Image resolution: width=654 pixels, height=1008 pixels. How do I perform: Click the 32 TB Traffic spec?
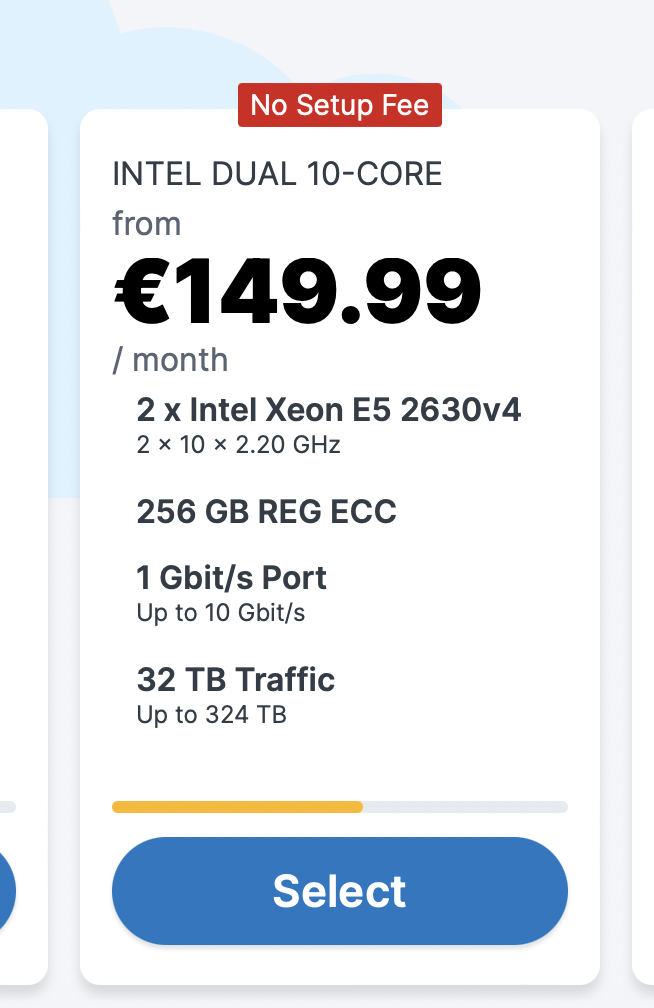(235, 680)
